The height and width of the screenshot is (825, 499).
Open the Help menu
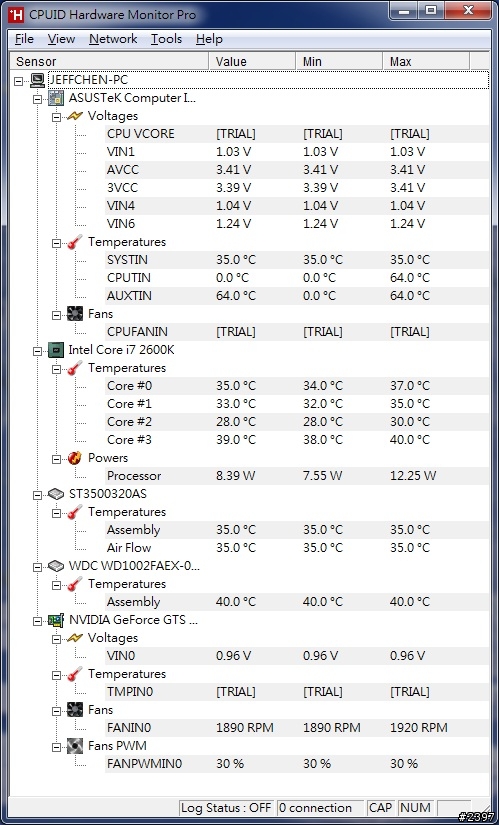(209, 39)
